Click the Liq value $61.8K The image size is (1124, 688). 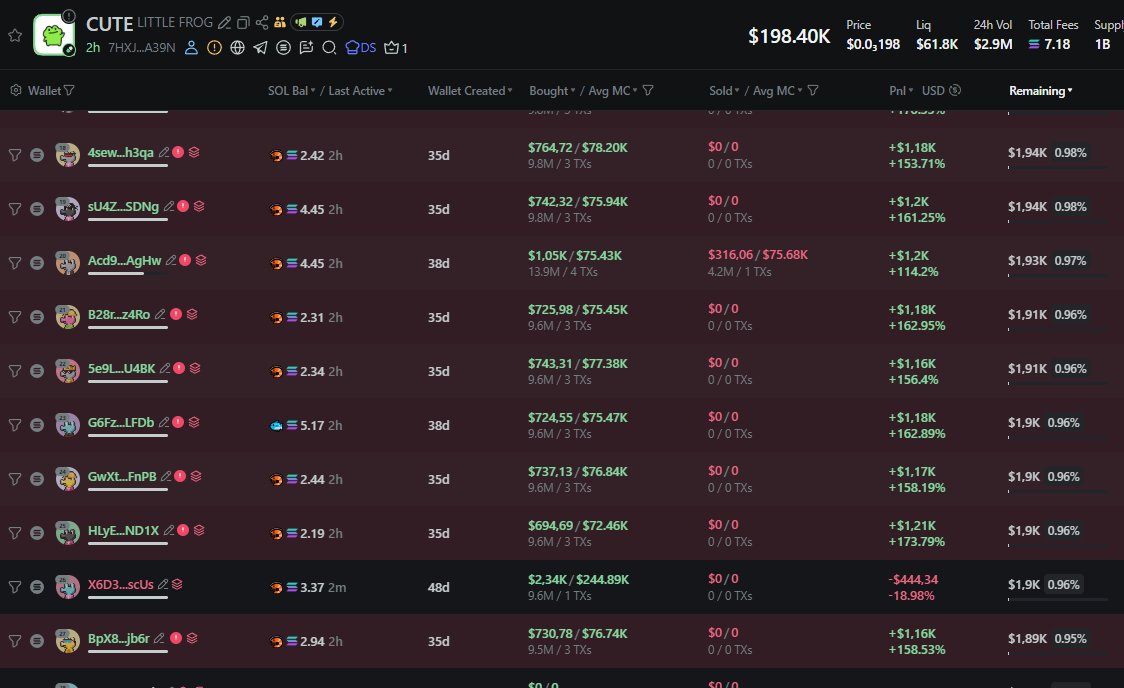(937, 44)
